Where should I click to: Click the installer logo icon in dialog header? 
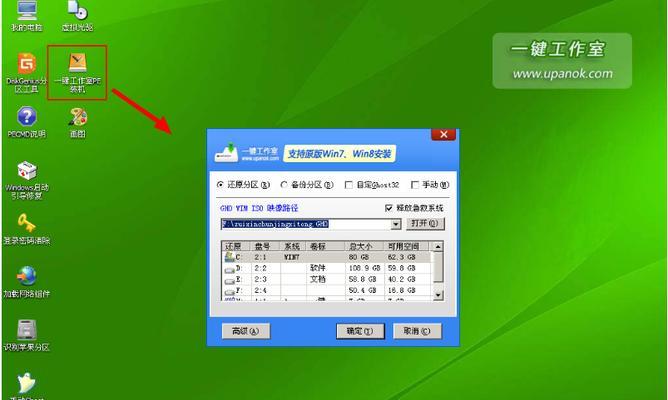coord(226,153)
